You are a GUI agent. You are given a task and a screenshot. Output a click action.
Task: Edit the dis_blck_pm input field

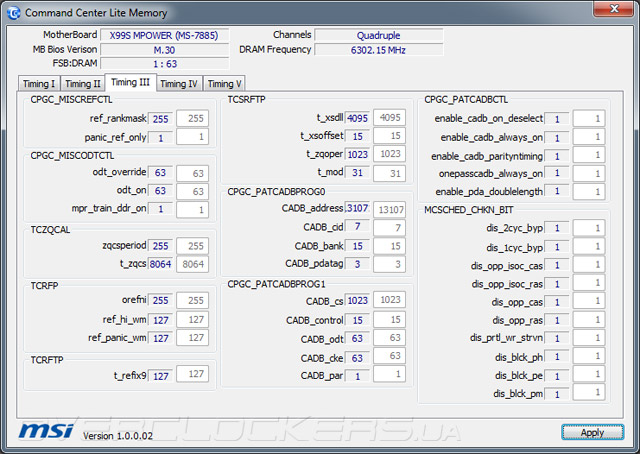pos(589,392)
